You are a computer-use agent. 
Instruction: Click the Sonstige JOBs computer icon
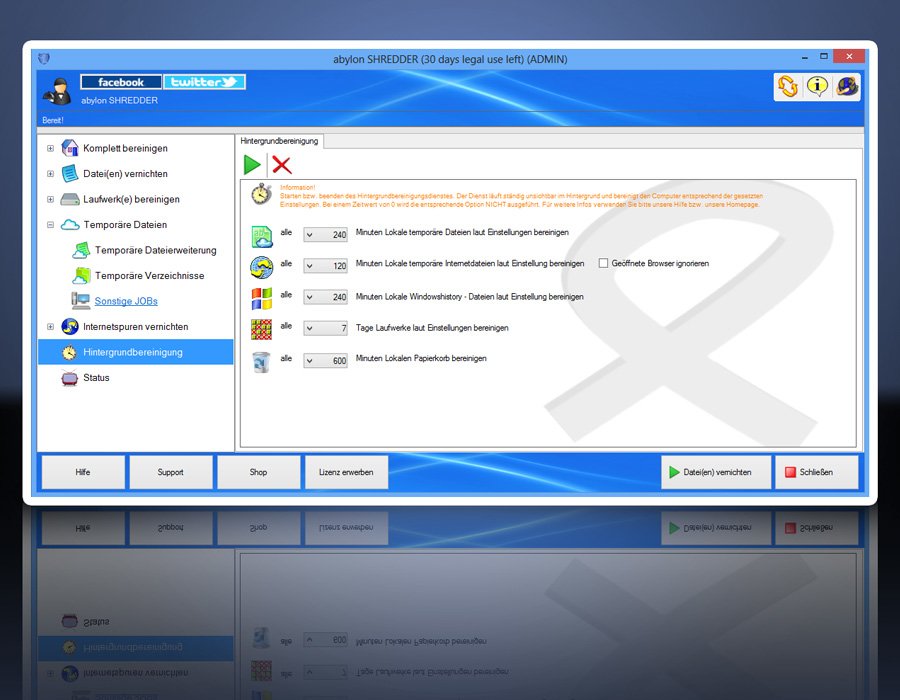(80, 301)
